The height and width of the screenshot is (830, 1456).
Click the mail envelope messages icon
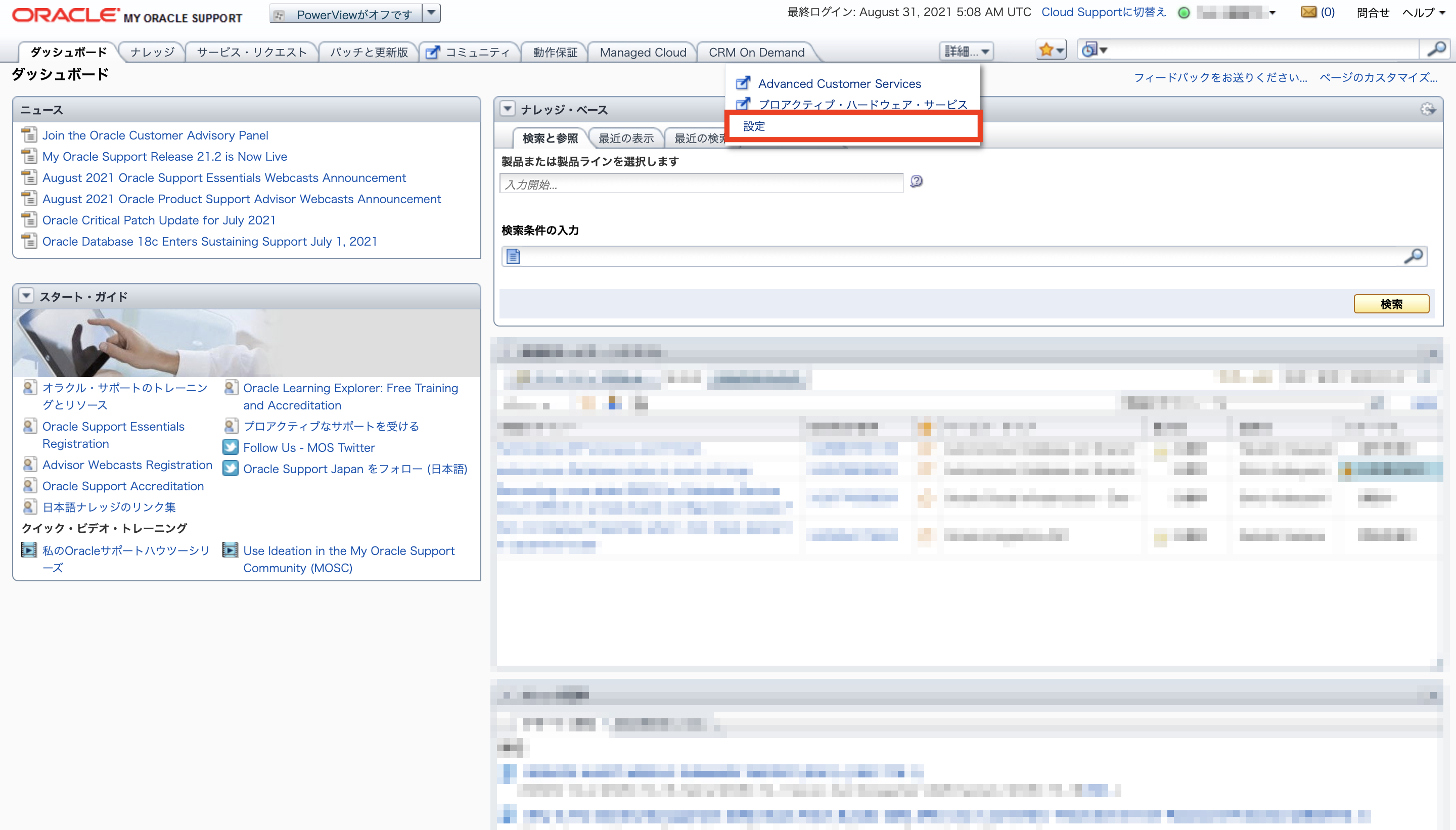1308,12
